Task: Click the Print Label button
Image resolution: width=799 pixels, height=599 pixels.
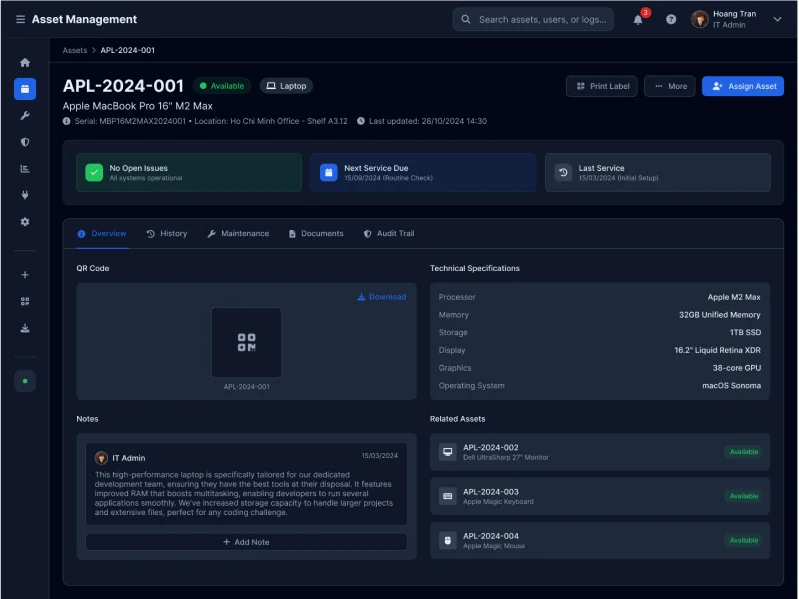Action: 602,86
